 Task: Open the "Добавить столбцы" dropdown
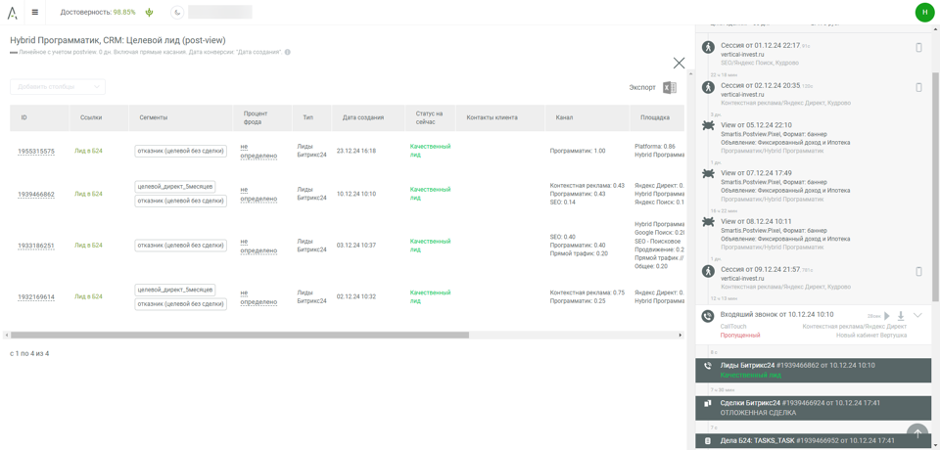pyautogui.click(x=57, y=87)
